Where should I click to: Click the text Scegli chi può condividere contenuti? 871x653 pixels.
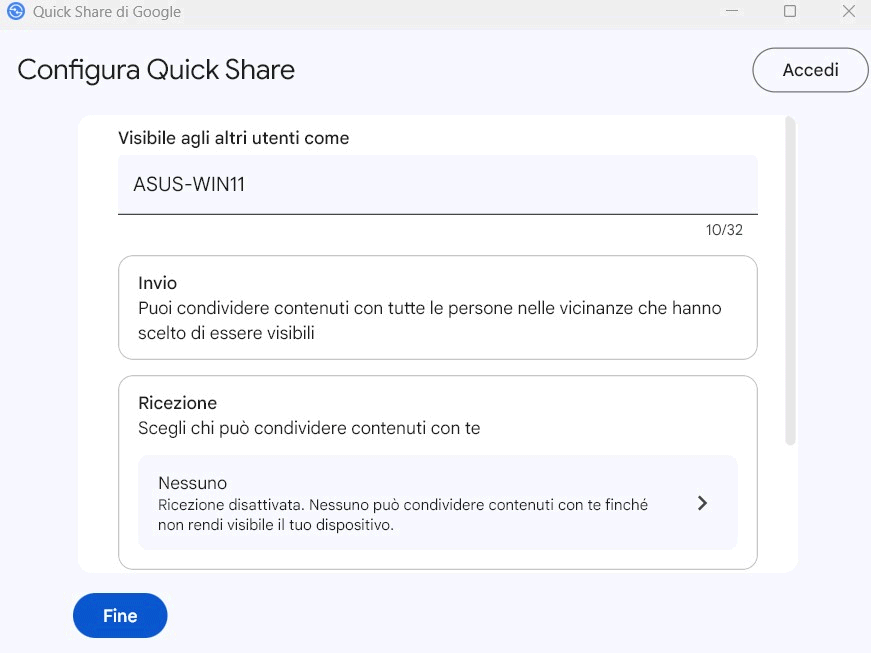tap(309, 428)
